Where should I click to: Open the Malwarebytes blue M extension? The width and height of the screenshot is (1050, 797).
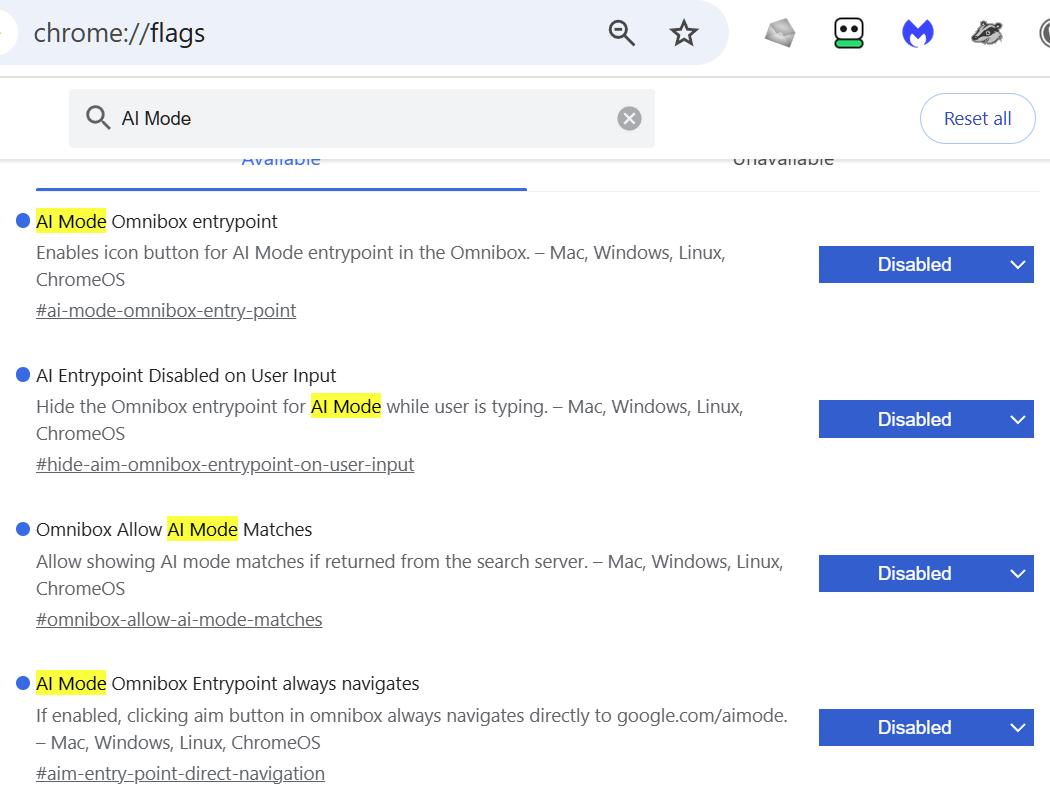coord(918,33)
